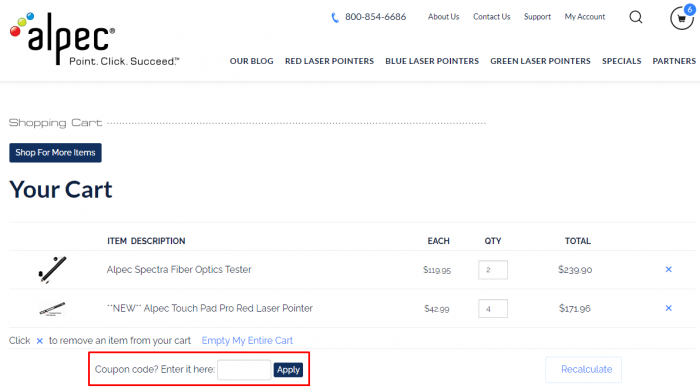Click the $239.90 total

click(x=575, y=270)
